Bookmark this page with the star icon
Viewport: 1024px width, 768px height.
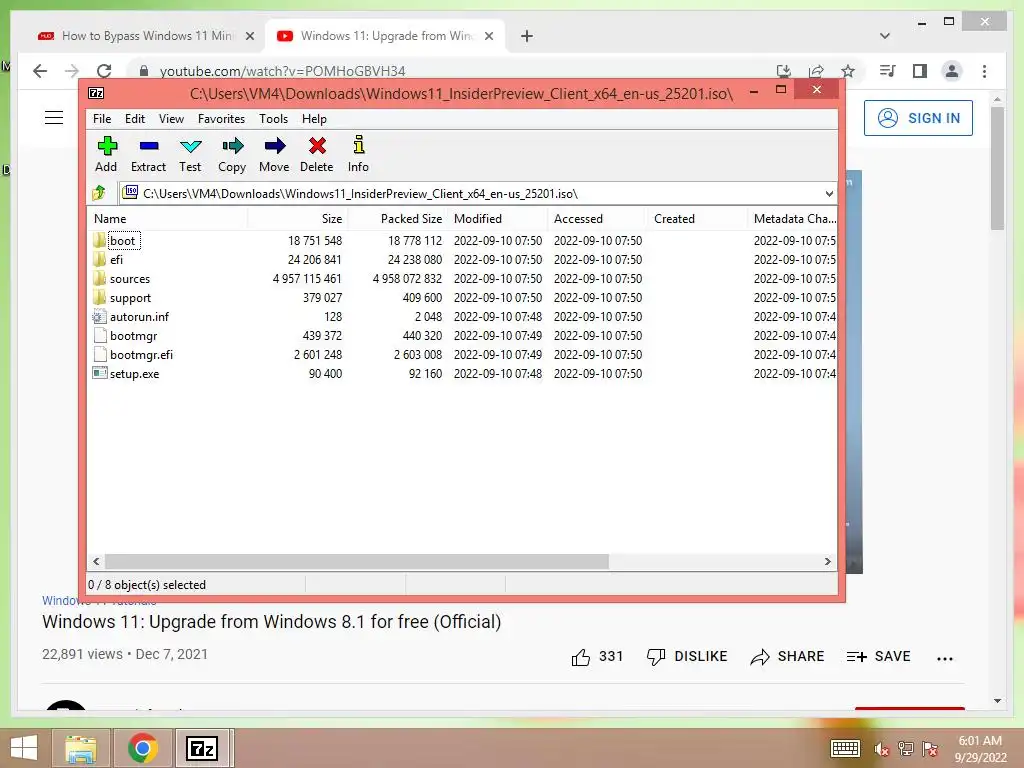pos(848,71)
